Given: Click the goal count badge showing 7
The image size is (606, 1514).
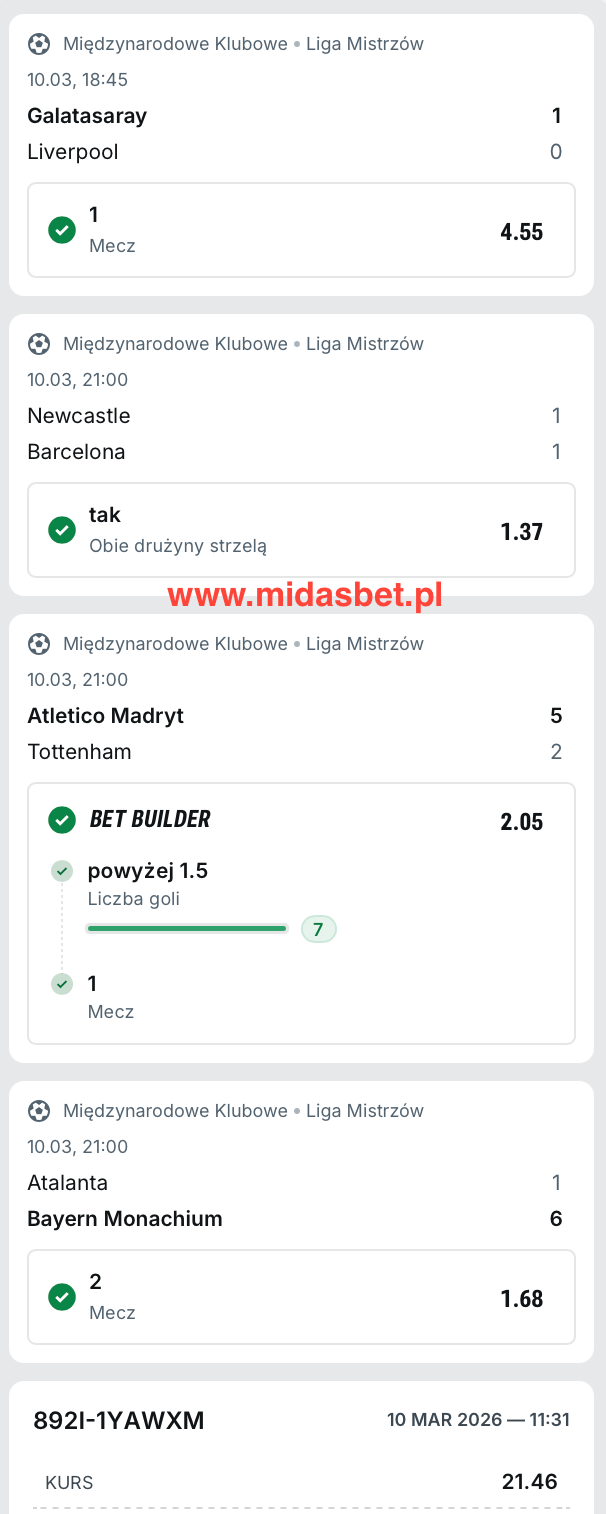Looking at the screenshot, I should click(x=319, y=930).
